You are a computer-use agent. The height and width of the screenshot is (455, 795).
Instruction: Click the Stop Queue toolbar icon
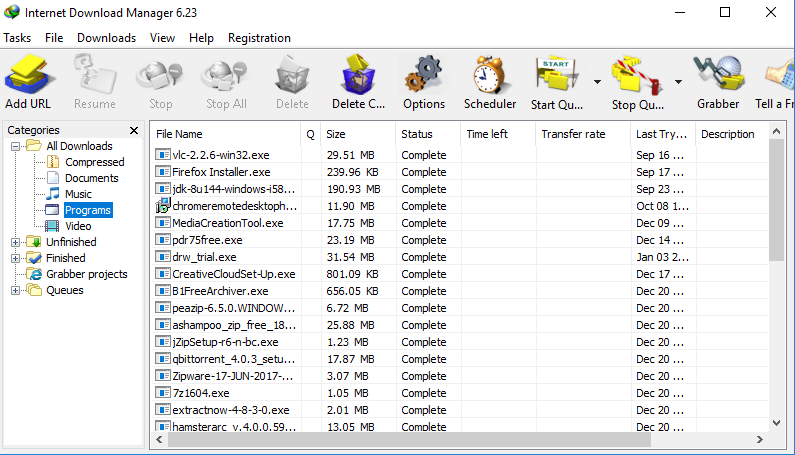click(637, 76)
